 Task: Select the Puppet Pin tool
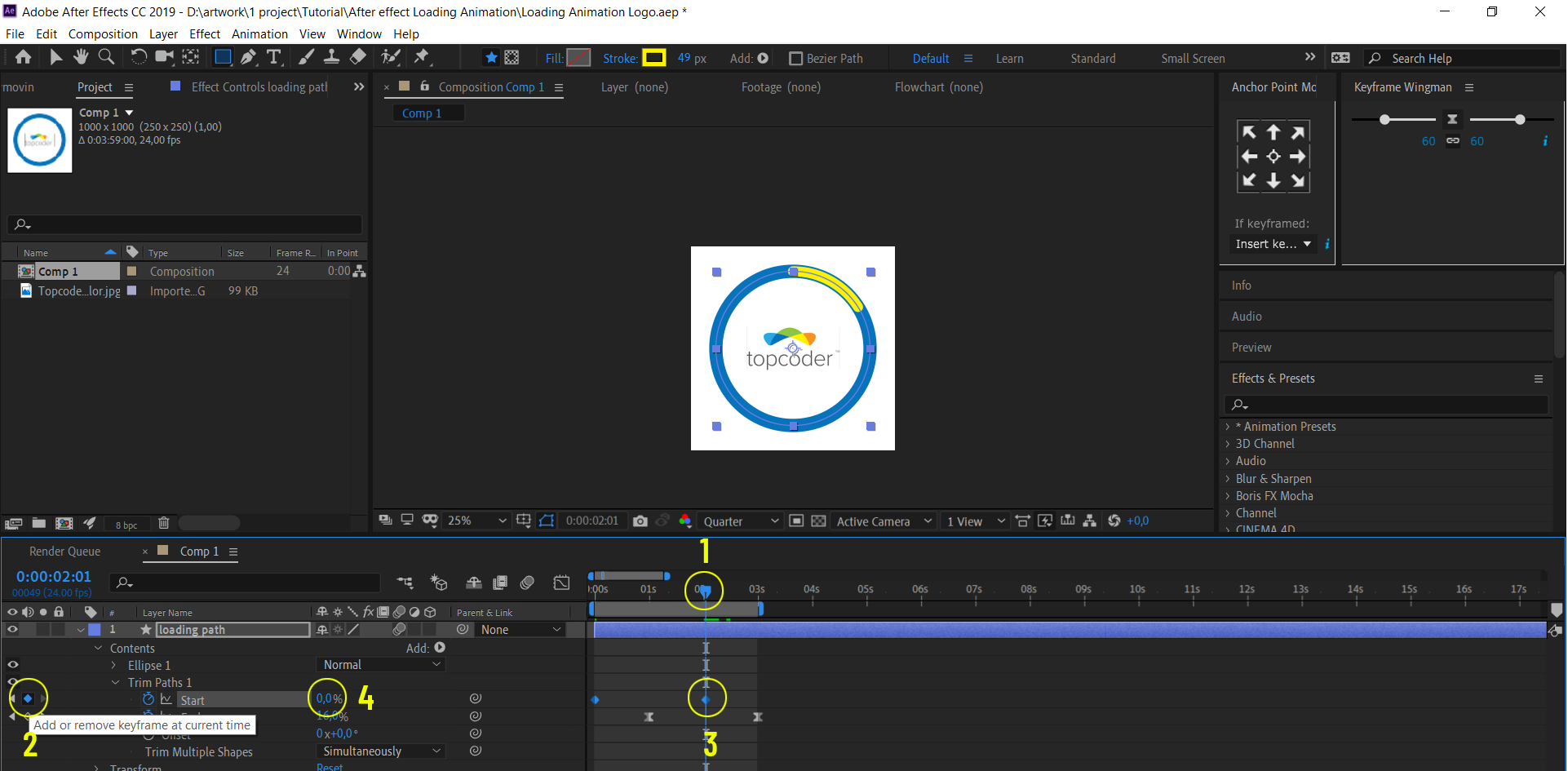pos(422,57)
